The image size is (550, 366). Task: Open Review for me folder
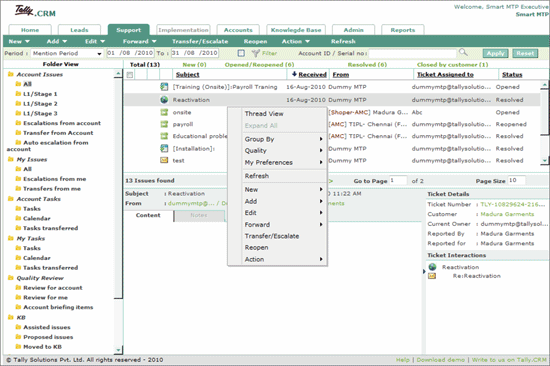pos(45,298)
